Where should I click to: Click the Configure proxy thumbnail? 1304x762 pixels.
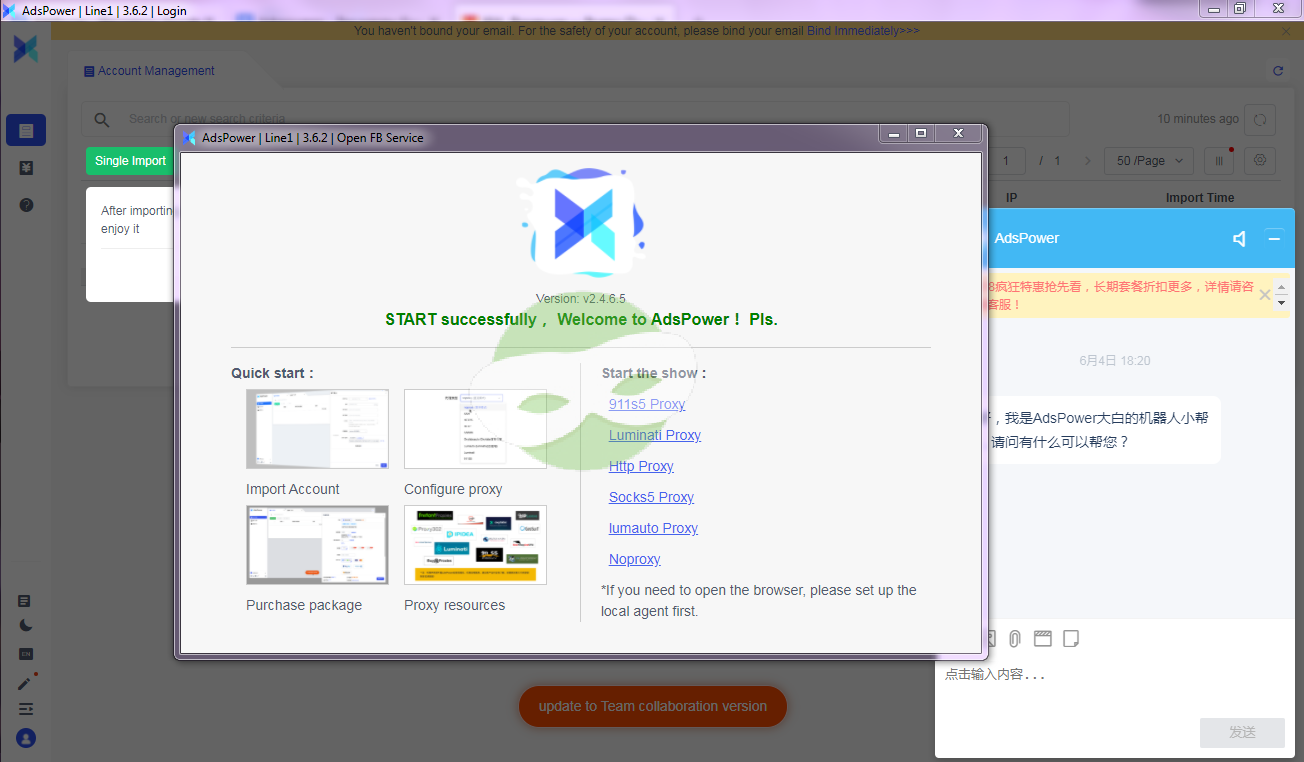(475, 429)
